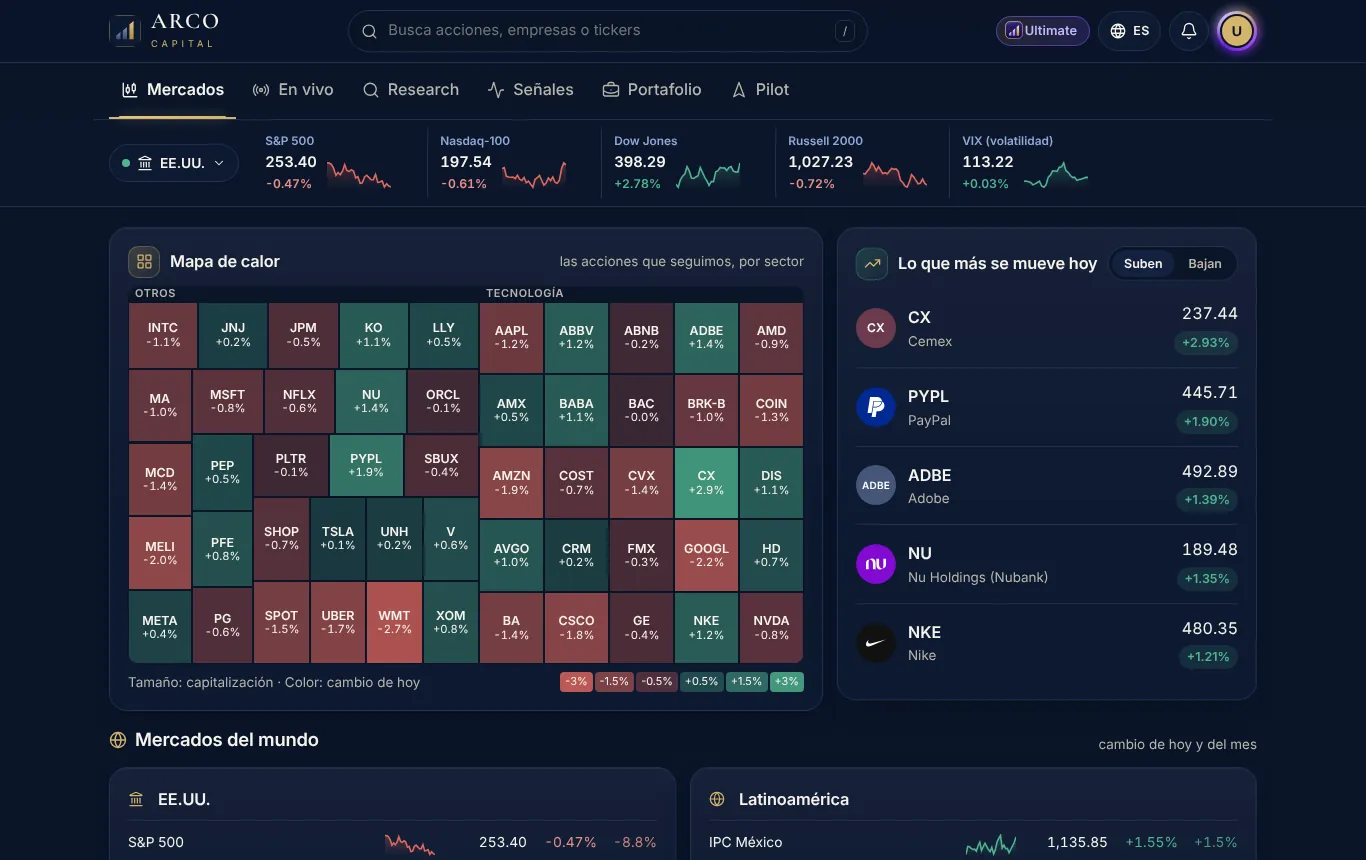Image resolution: width=1366 pixels, height=860 pixels.
Task: Click the trending arrow movers icon
Action: 872,264
